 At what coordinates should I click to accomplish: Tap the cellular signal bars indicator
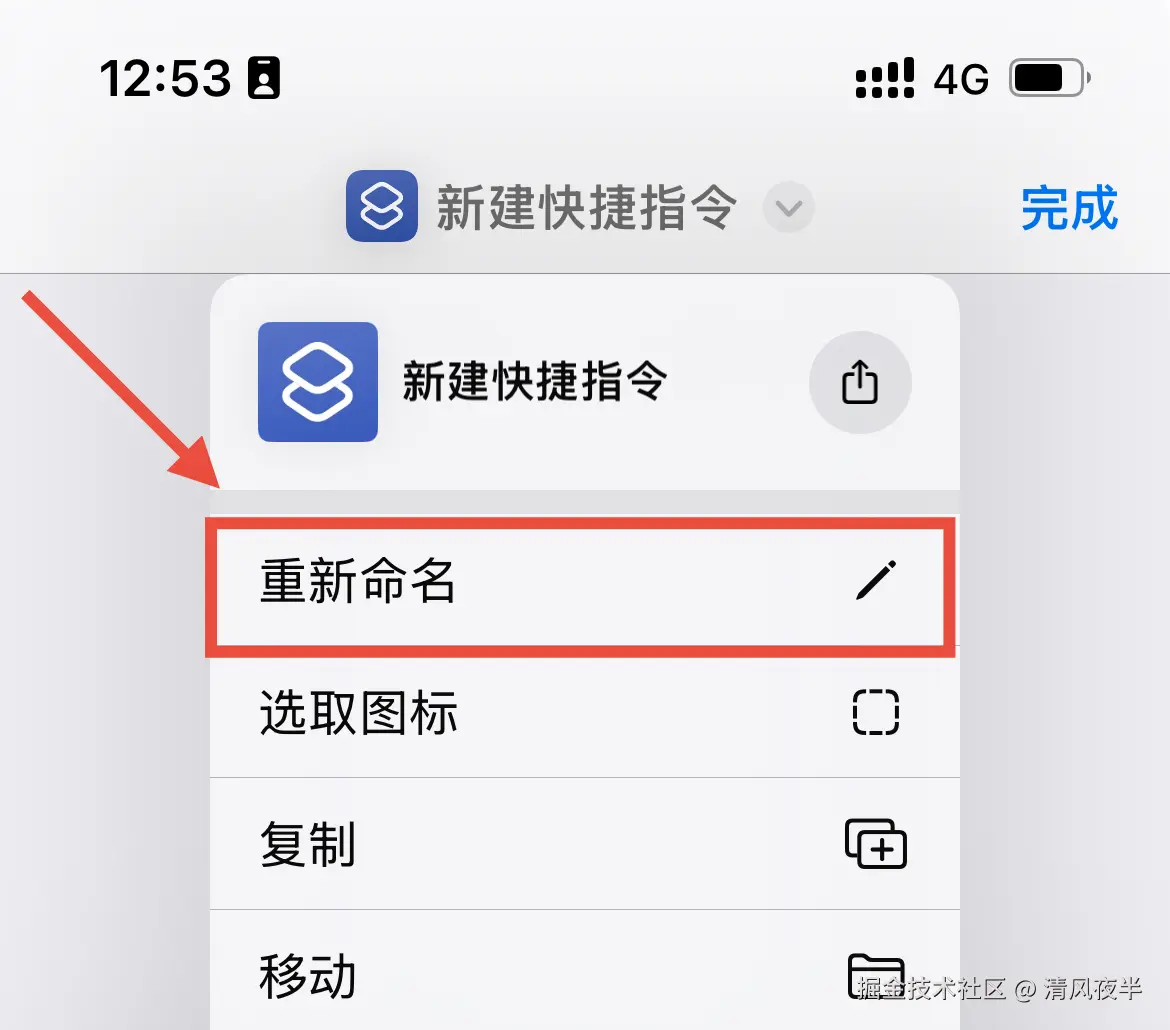click(x=884, y=78)
